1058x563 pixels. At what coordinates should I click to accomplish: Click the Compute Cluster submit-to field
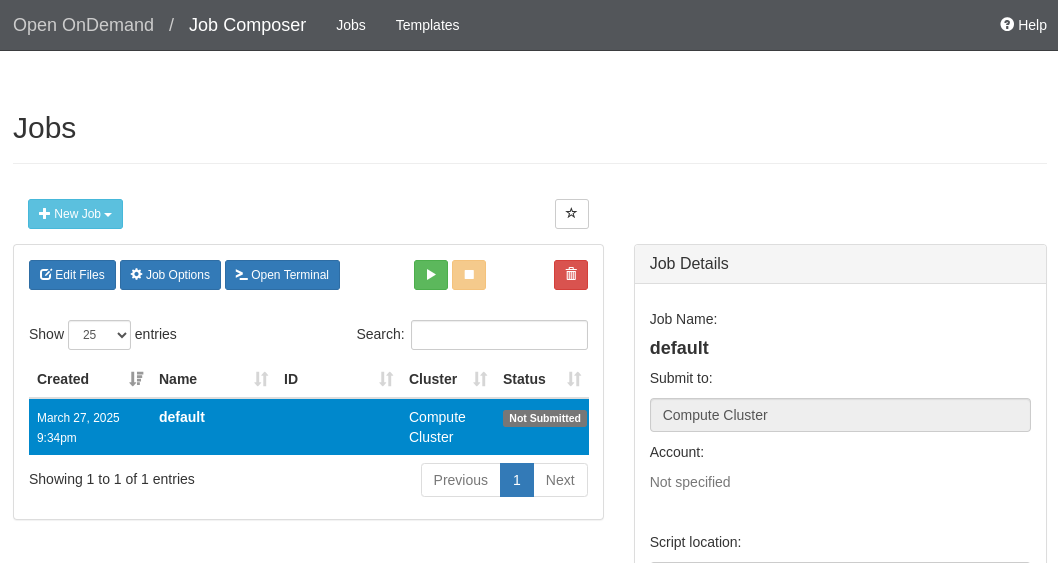click(x=840, y=415)
